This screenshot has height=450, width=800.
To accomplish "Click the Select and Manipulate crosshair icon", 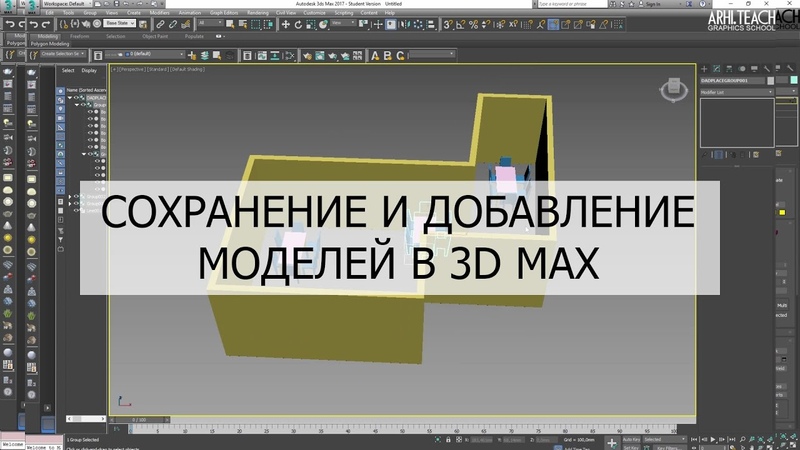I will pos(378,24).
